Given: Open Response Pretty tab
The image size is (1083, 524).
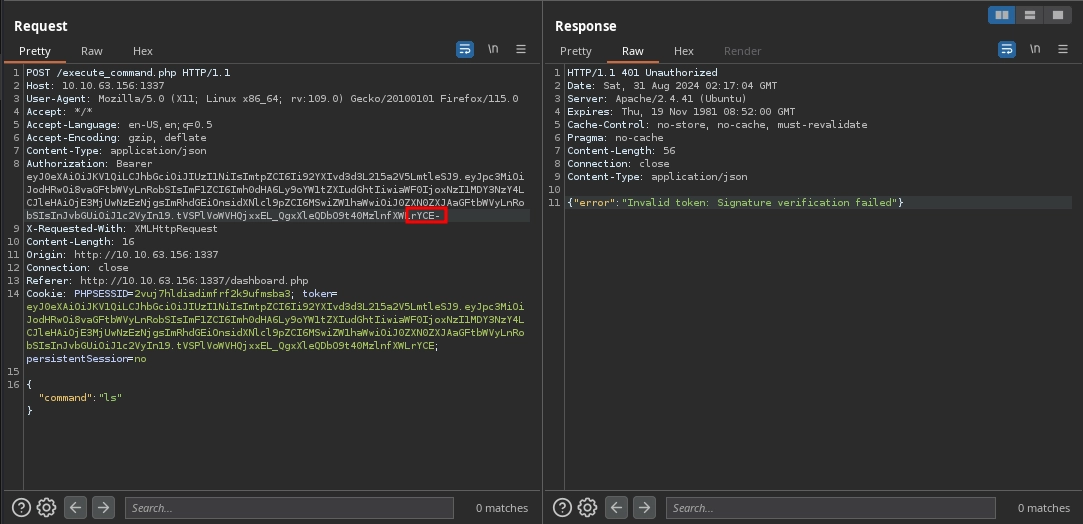Looking at the screenshot, I should 575,51.
